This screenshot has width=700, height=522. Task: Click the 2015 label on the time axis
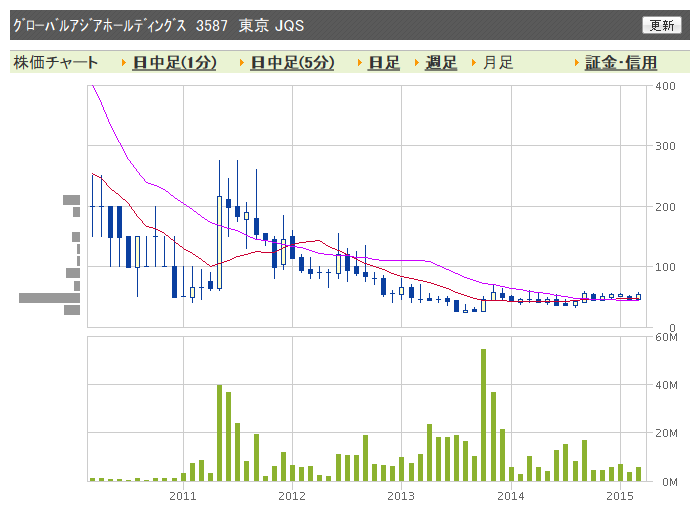[620, 496]
